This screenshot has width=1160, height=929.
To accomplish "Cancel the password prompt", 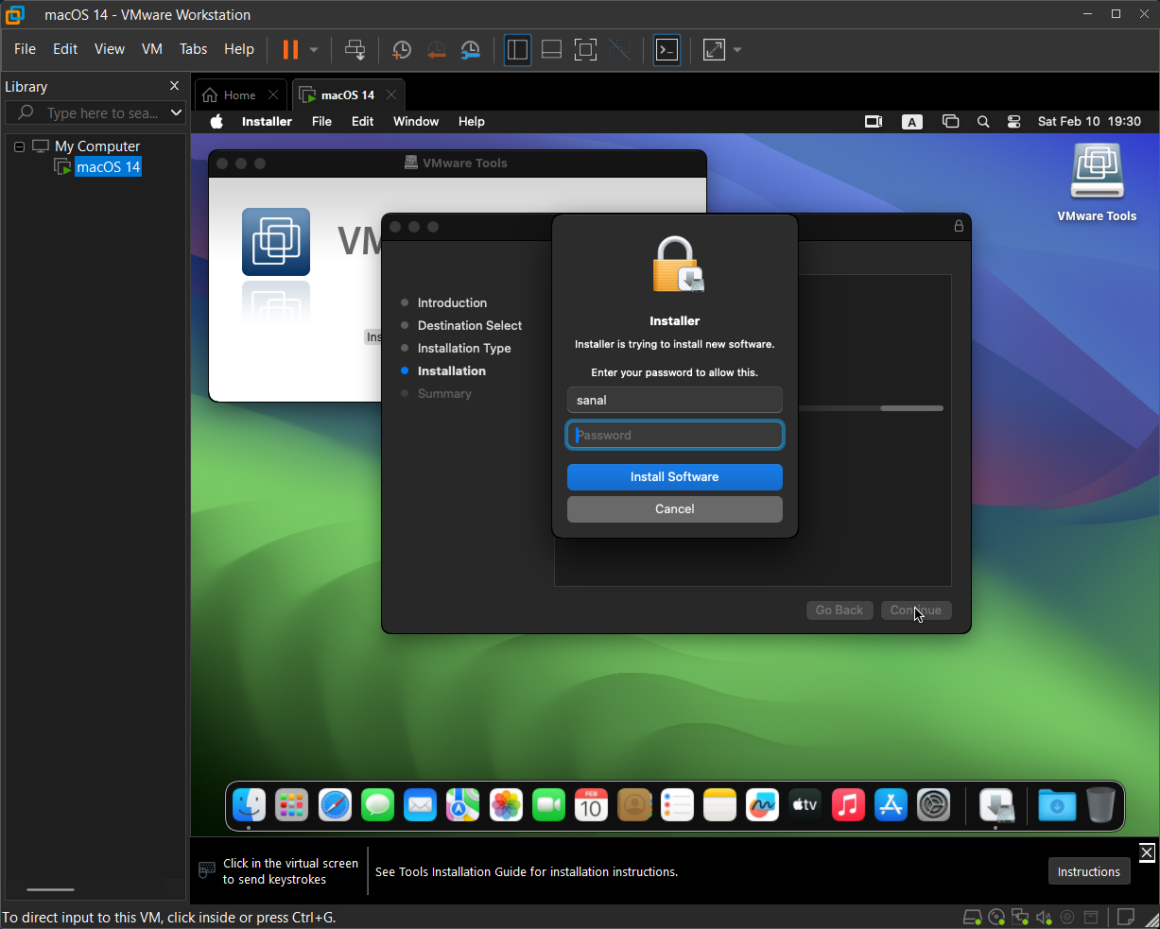I will click(675, 509).
